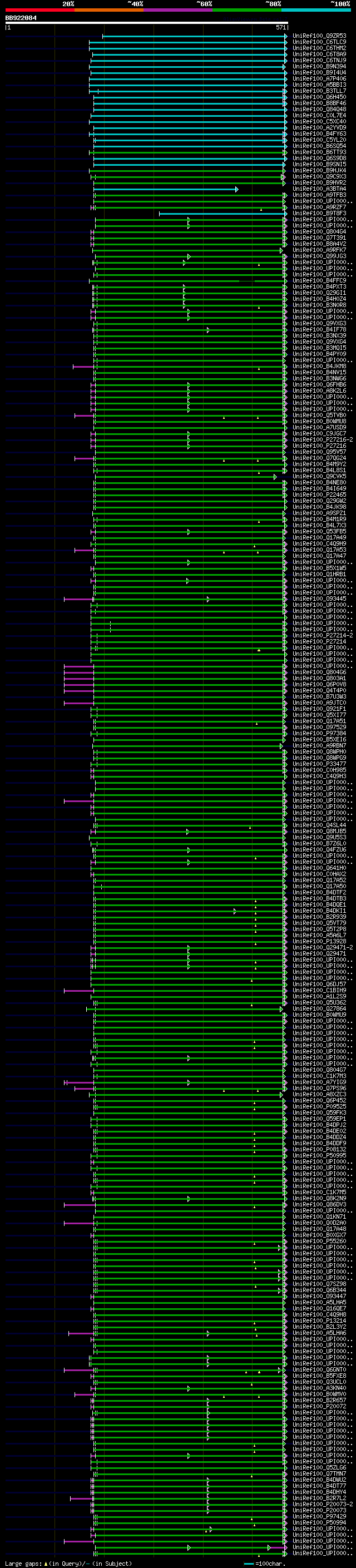The width and height of the screenshot is (356, 1568).
Task: Select UniRef100_A7P406 in the list
Action: click(x=319, y=78)
